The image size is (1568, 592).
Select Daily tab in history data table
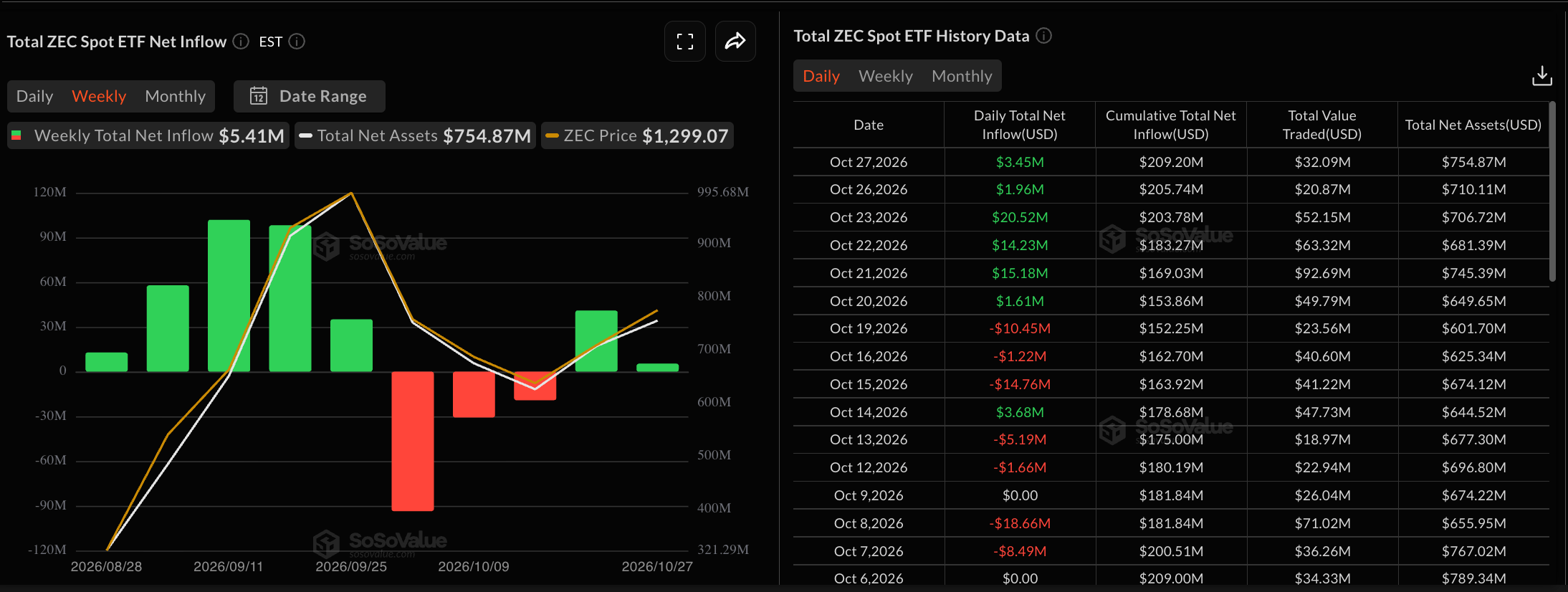tap(821, 76)
